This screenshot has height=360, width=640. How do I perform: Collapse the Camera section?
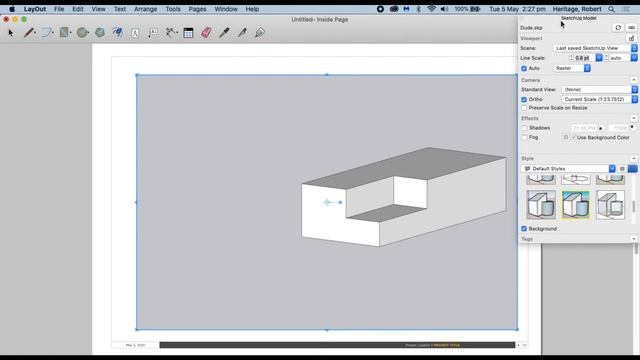633,80
